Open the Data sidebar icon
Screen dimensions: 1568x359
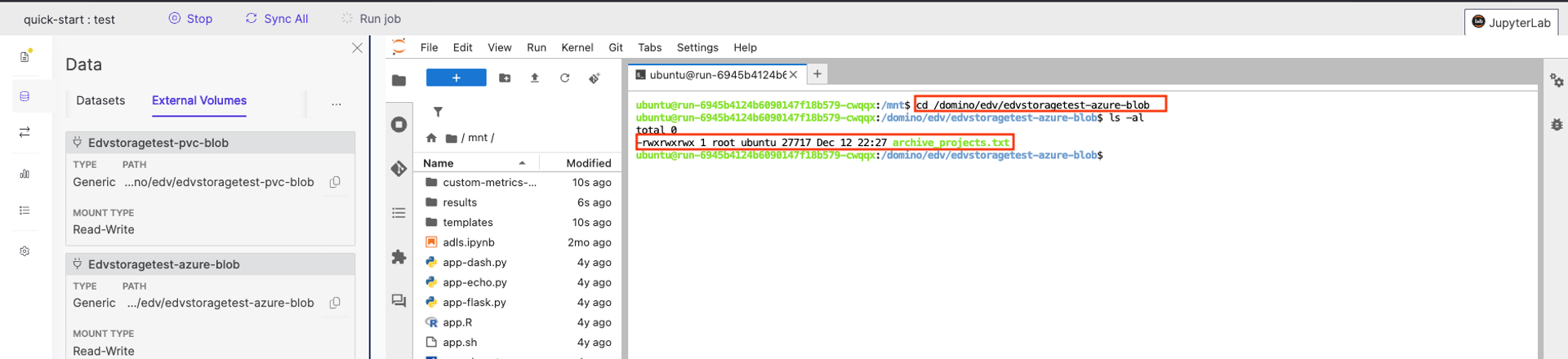click(25, 96)
